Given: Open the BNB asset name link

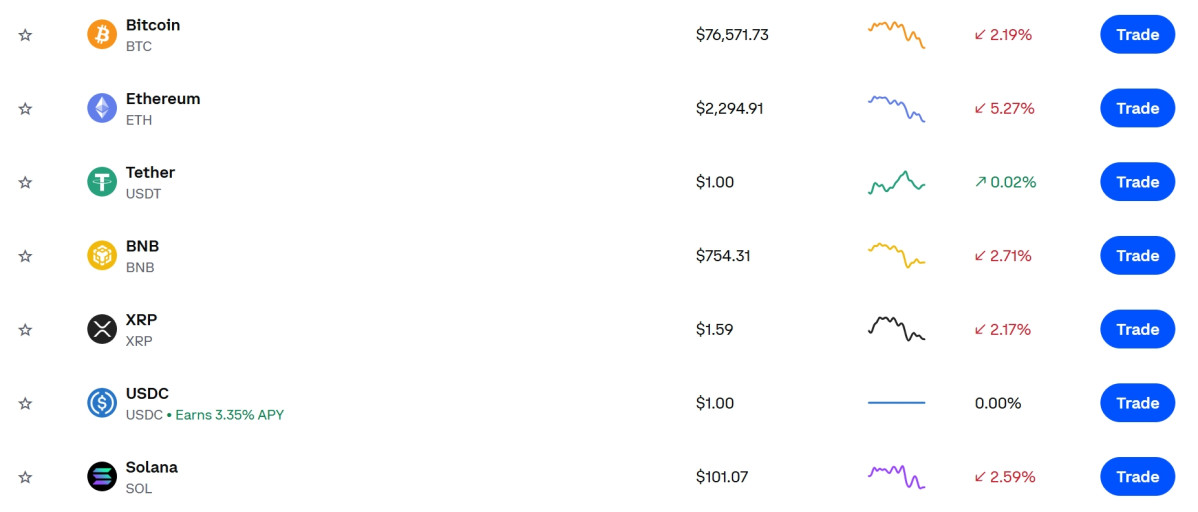Looking at the screenshot, I should (142, 246).
